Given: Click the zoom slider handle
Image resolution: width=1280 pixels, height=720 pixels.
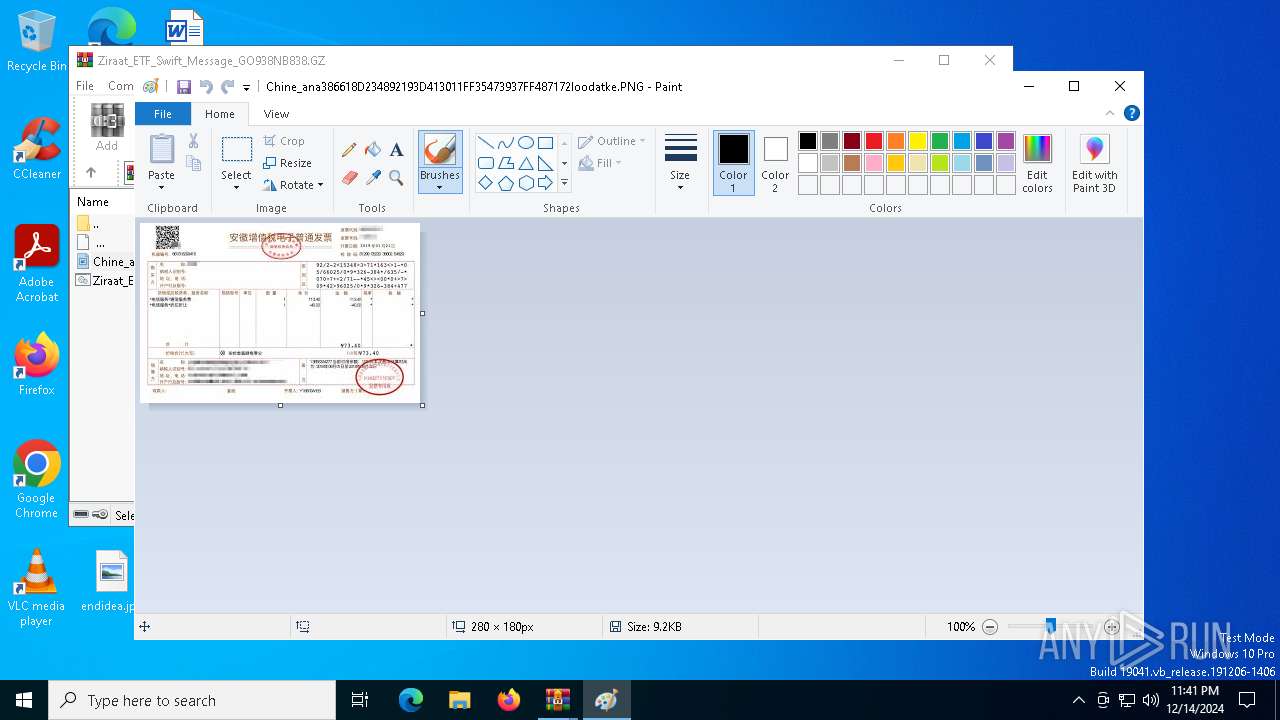Looking at the screenshot, I should pyautogui.click(x=1050, y=627).
